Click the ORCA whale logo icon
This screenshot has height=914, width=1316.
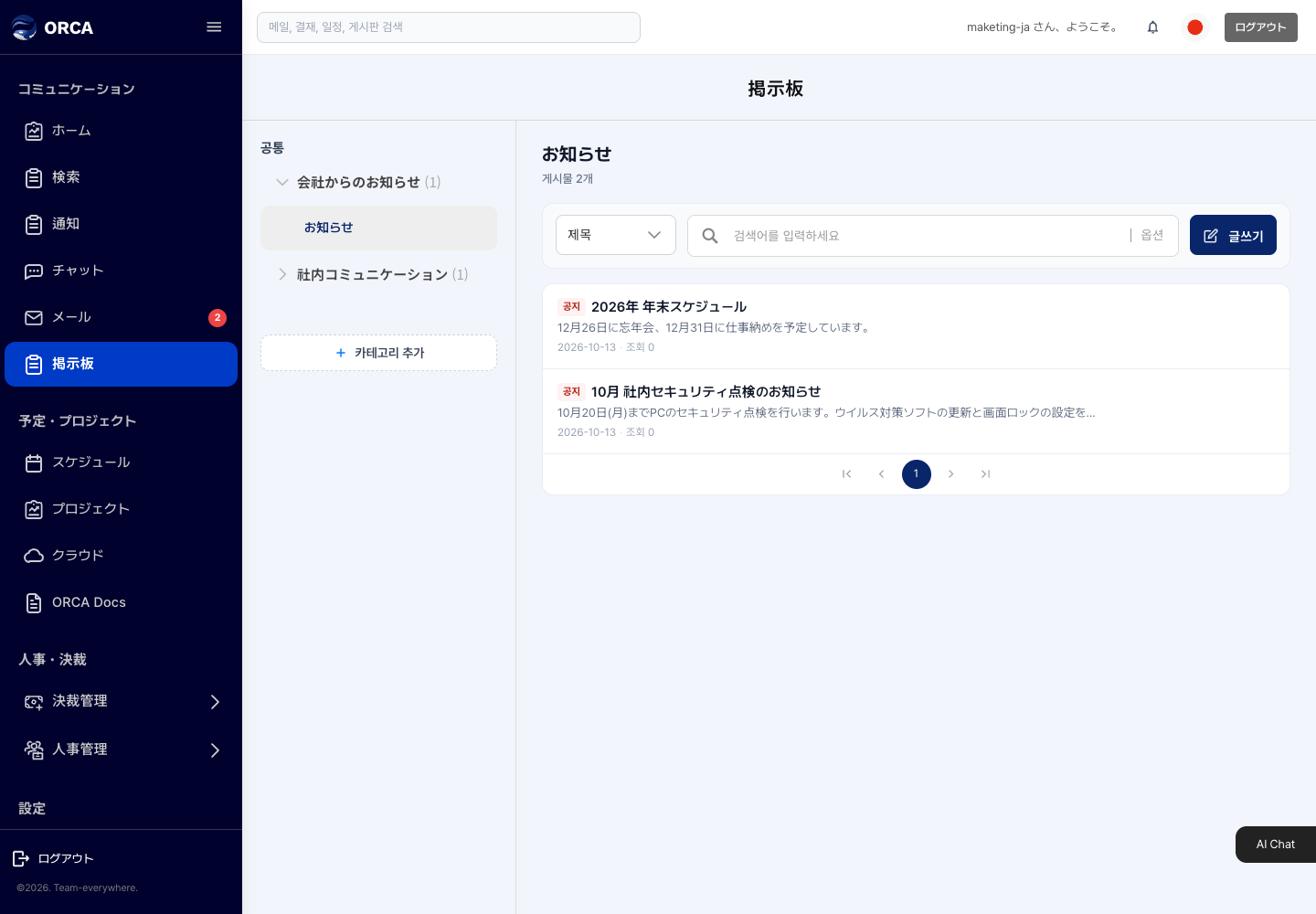click(24, 27)
